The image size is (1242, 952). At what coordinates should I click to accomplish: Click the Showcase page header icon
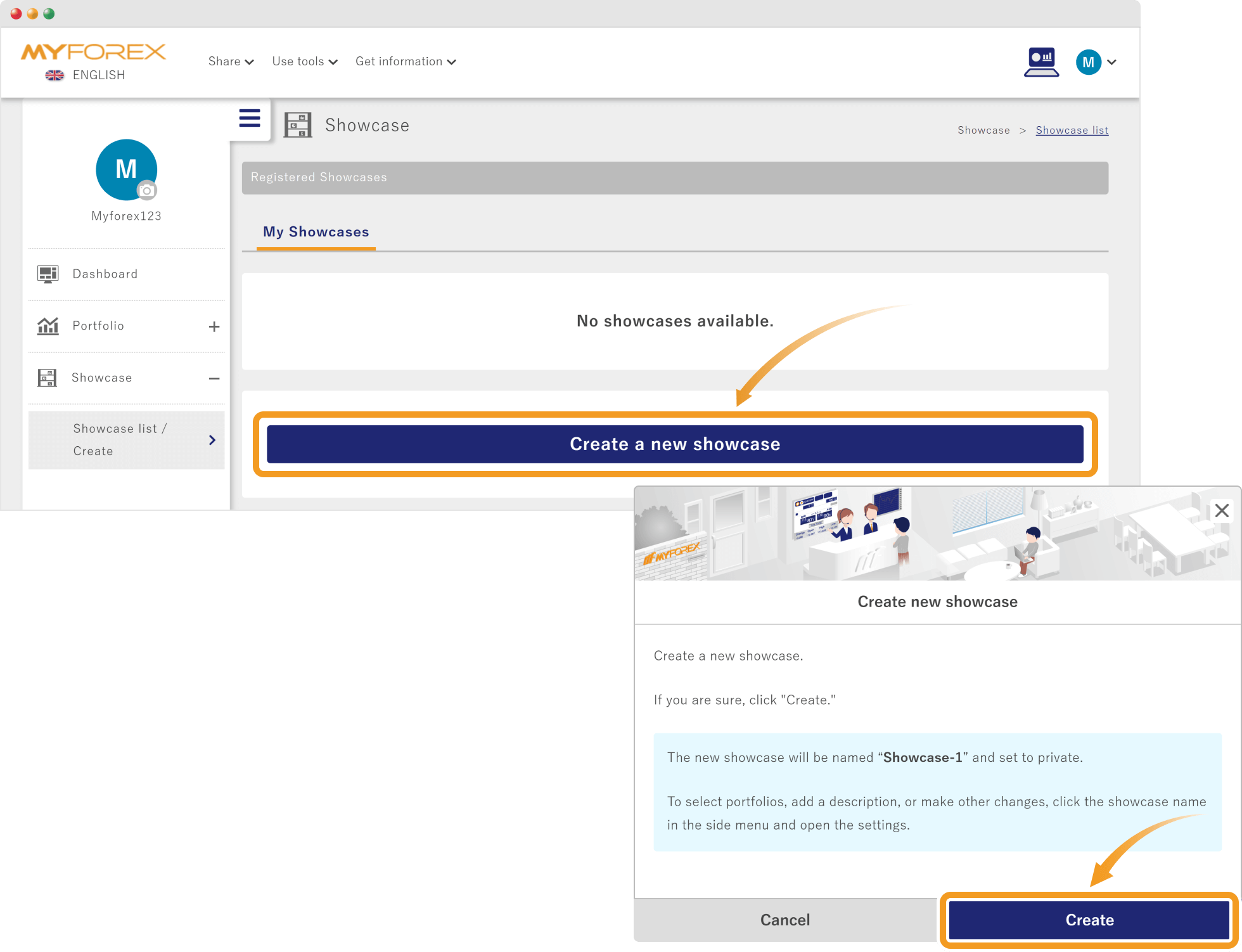coord(298,124)
